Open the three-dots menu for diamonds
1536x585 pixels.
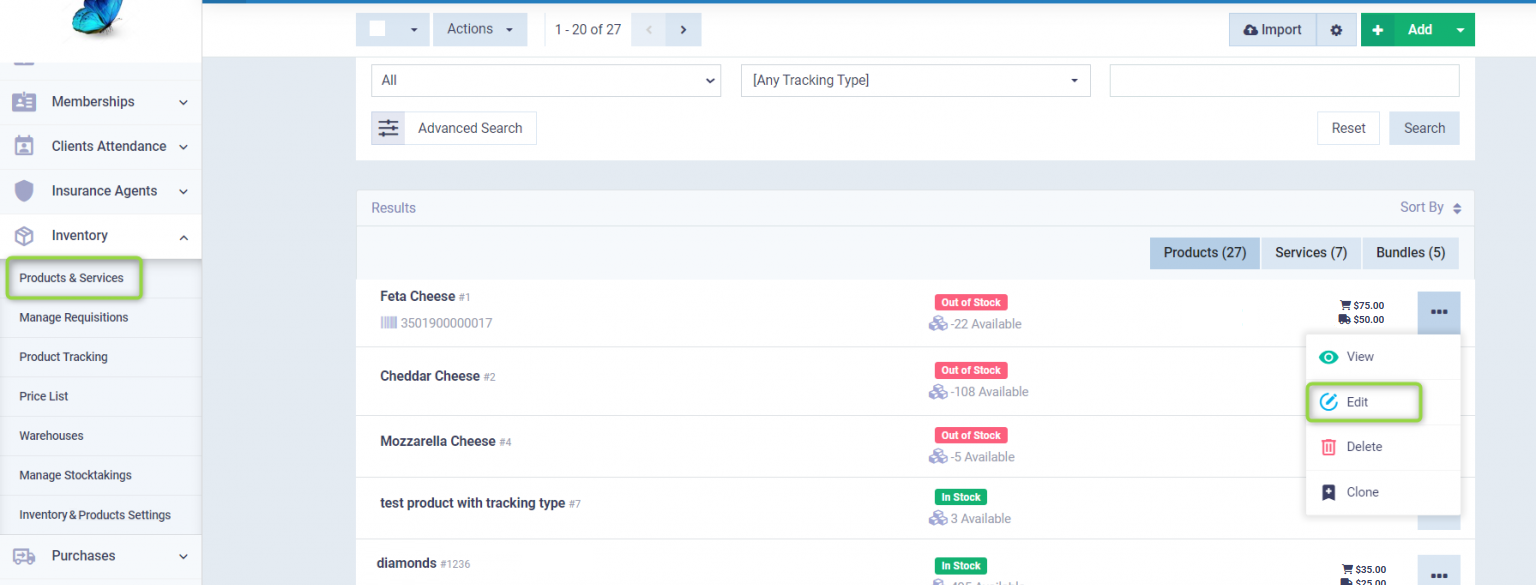1438,574
